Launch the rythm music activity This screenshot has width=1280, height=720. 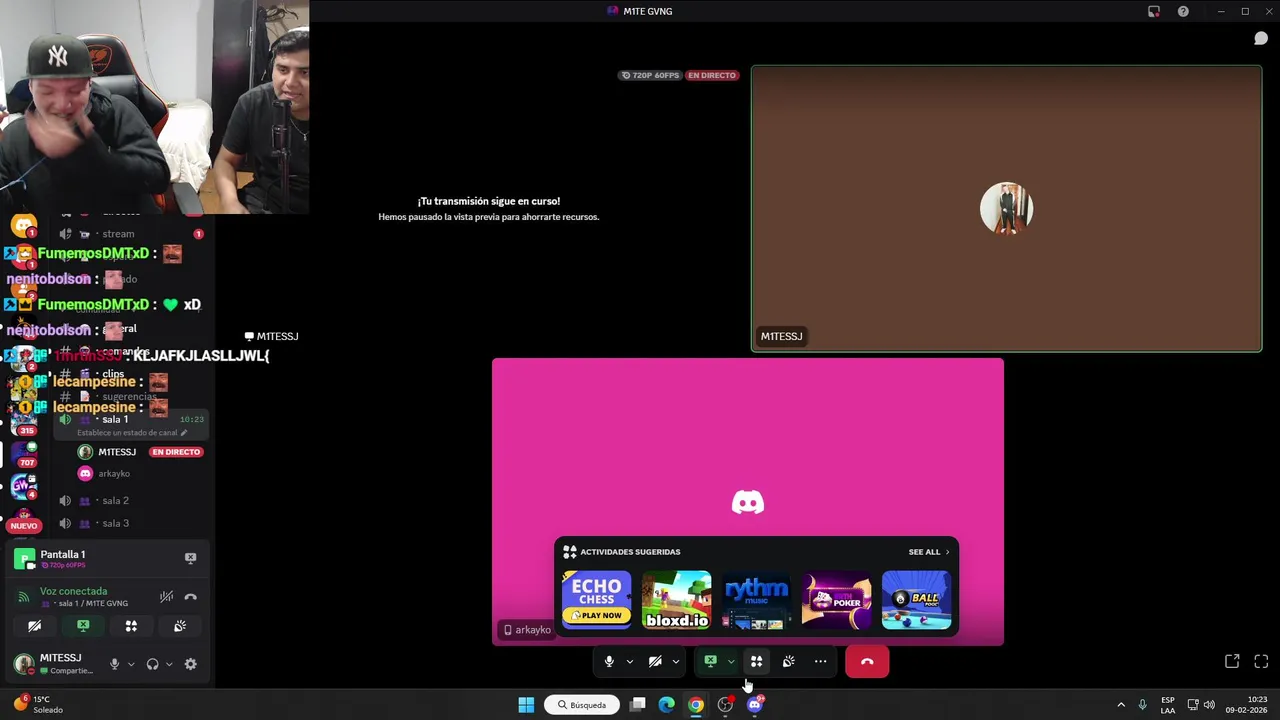point(757,599)
